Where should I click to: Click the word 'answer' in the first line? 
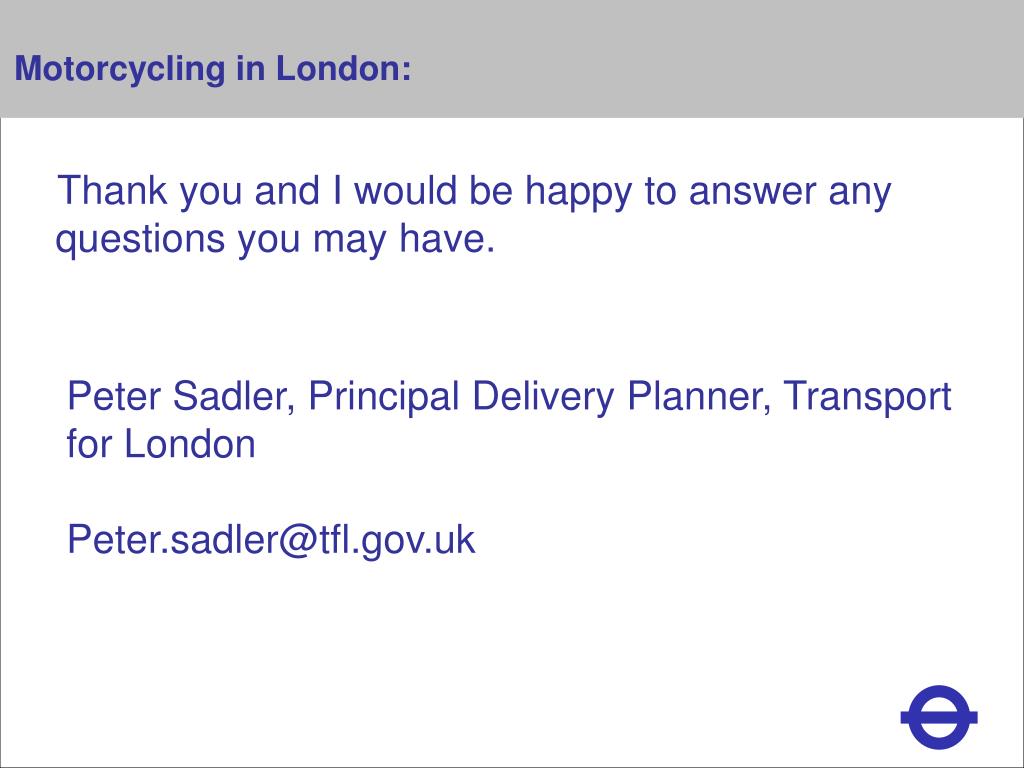click(x=752, y=193)
